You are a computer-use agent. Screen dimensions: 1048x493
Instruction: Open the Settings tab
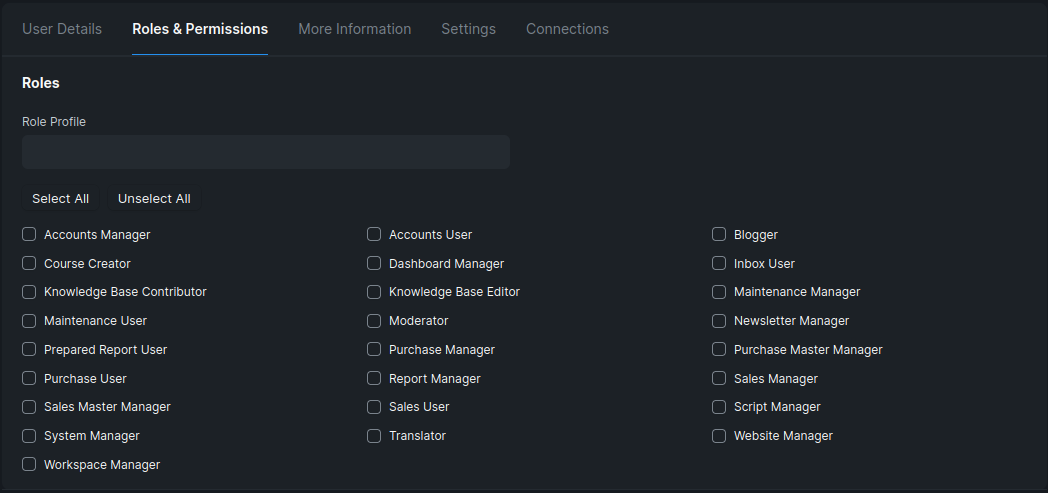coord(468,29)
